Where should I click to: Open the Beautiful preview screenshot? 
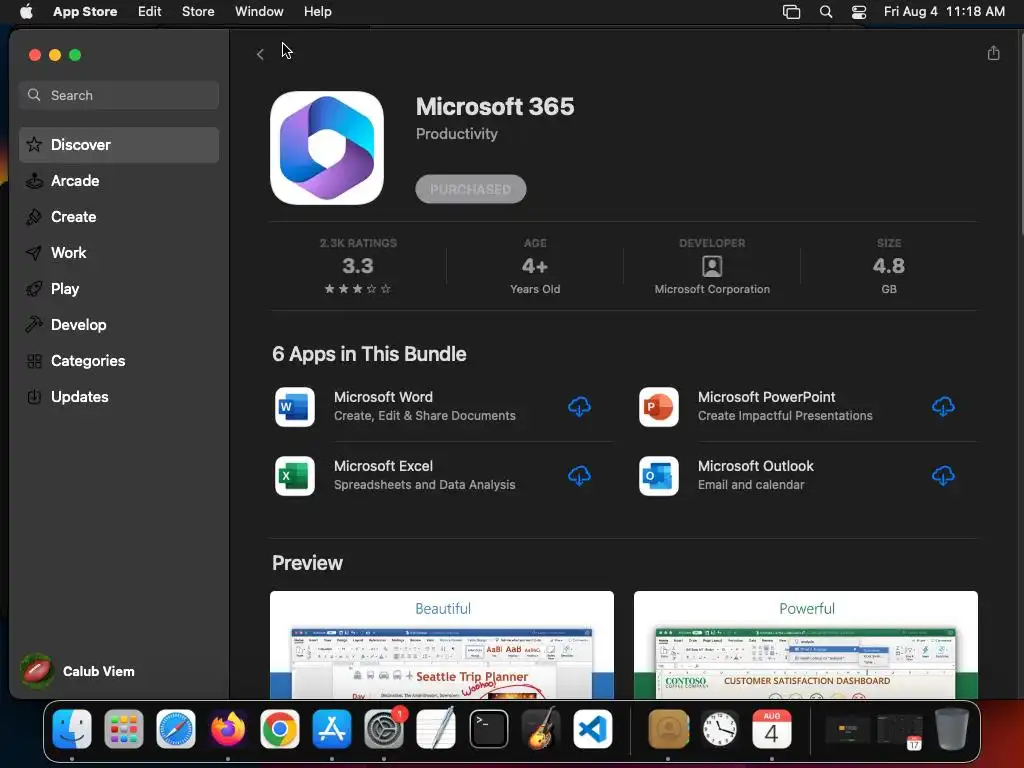[x=441, y=645]
